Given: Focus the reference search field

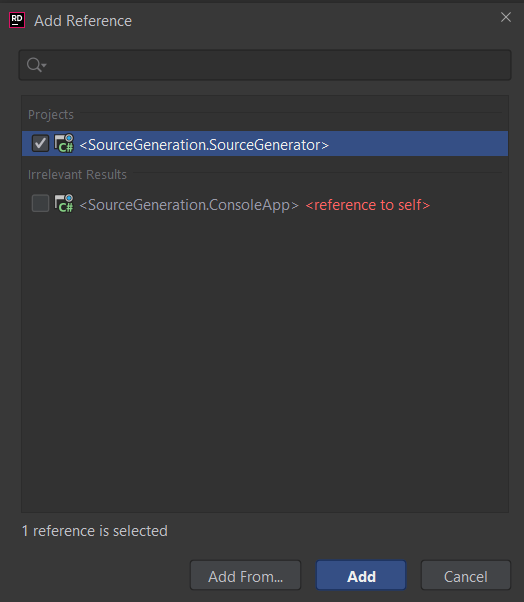Looking at the screenshot, I should 265,65.
